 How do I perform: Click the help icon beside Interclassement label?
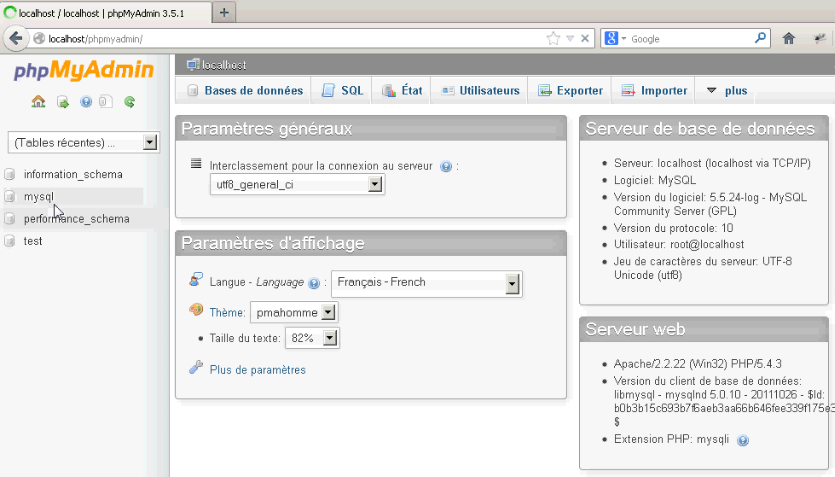coord(446,167)
